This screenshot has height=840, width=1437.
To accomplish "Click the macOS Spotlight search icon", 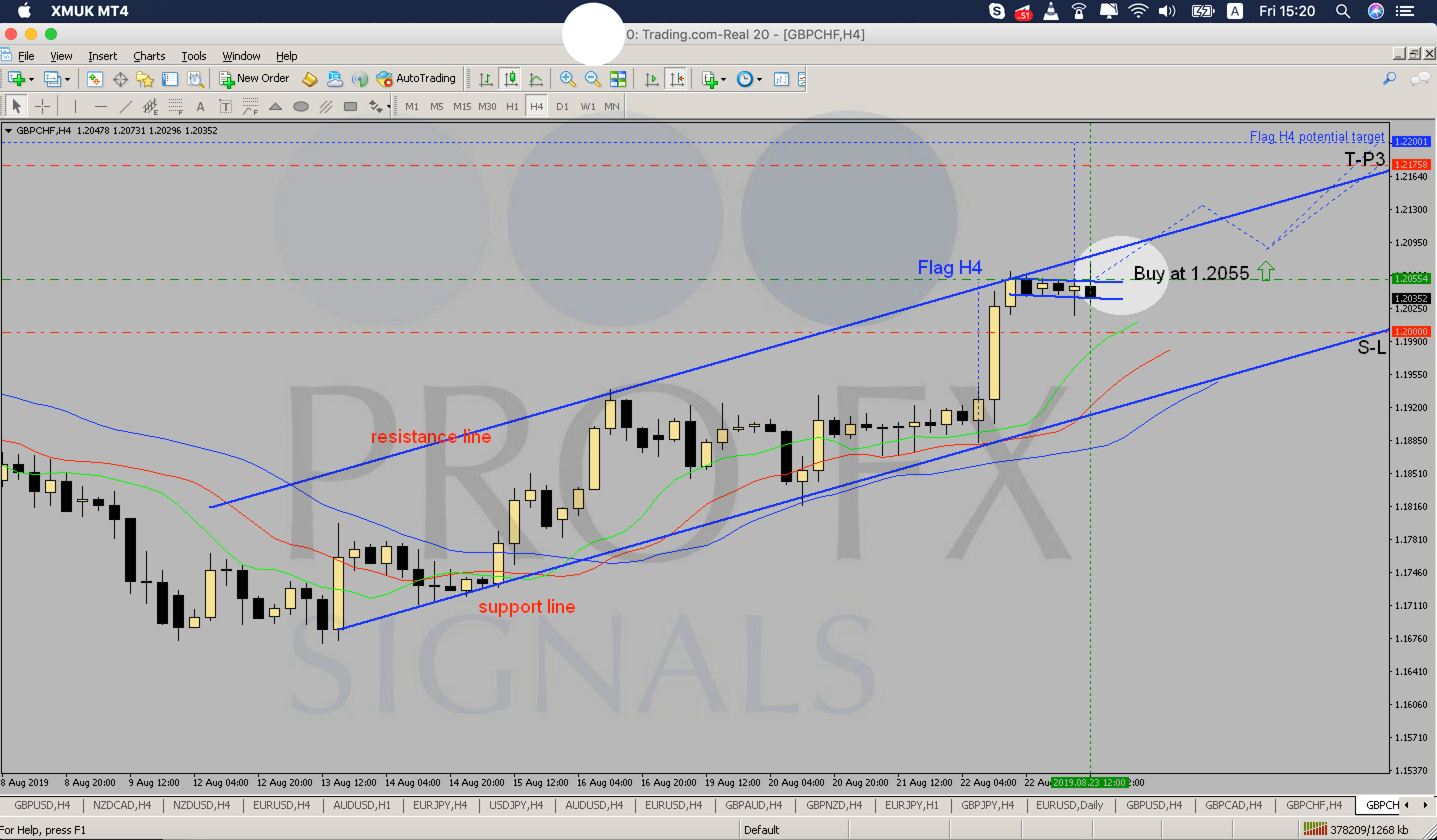I will tap(1342, 11).
